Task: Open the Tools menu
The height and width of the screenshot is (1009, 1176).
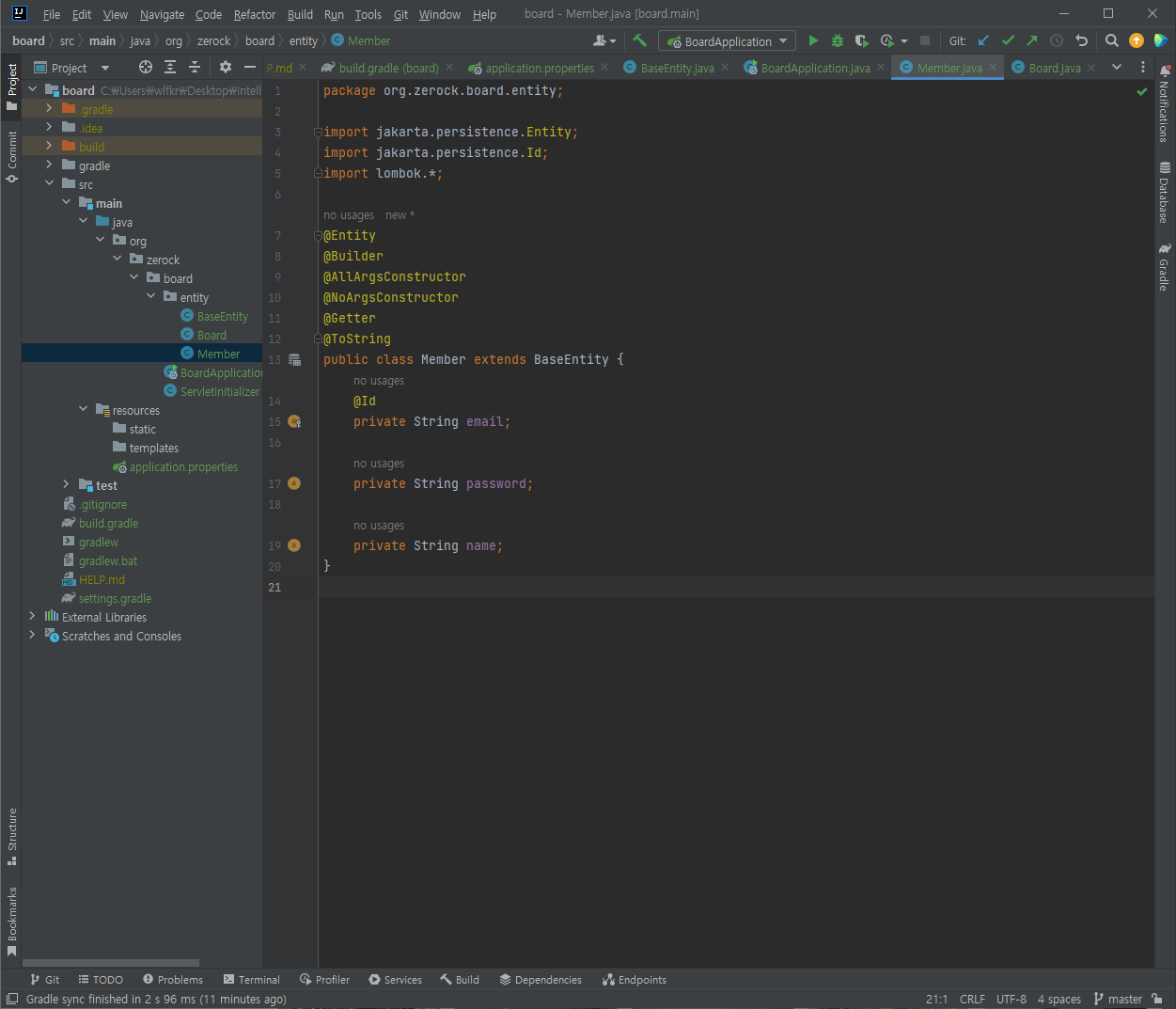Action: pos(368,14)
